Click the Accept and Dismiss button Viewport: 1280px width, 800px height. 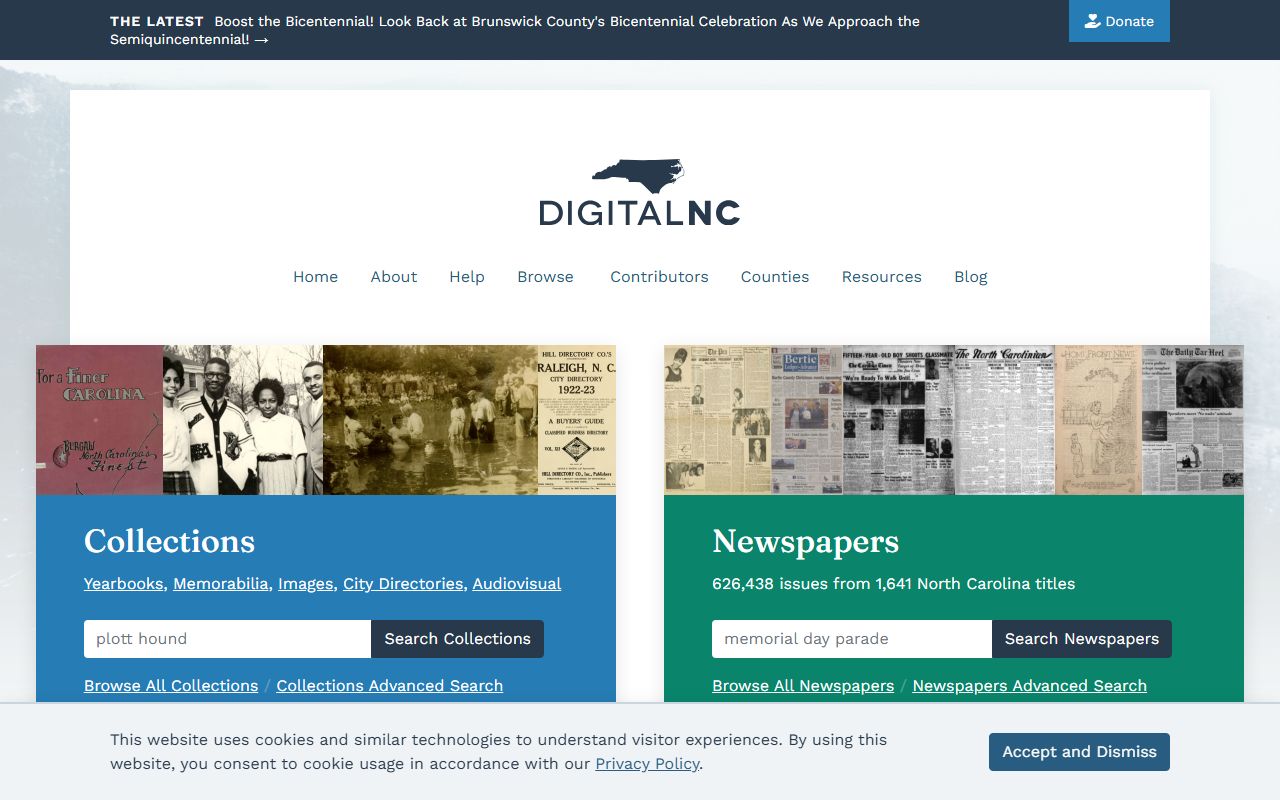point(1079,752)
